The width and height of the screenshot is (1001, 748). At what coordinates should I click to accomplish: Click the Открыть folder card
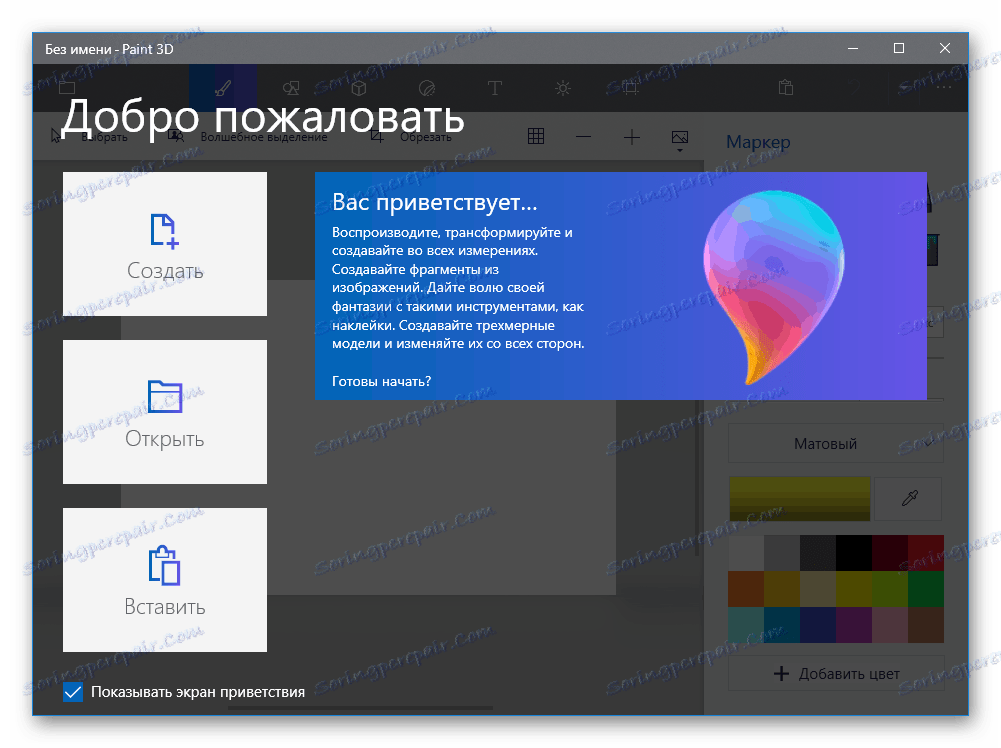165,412
